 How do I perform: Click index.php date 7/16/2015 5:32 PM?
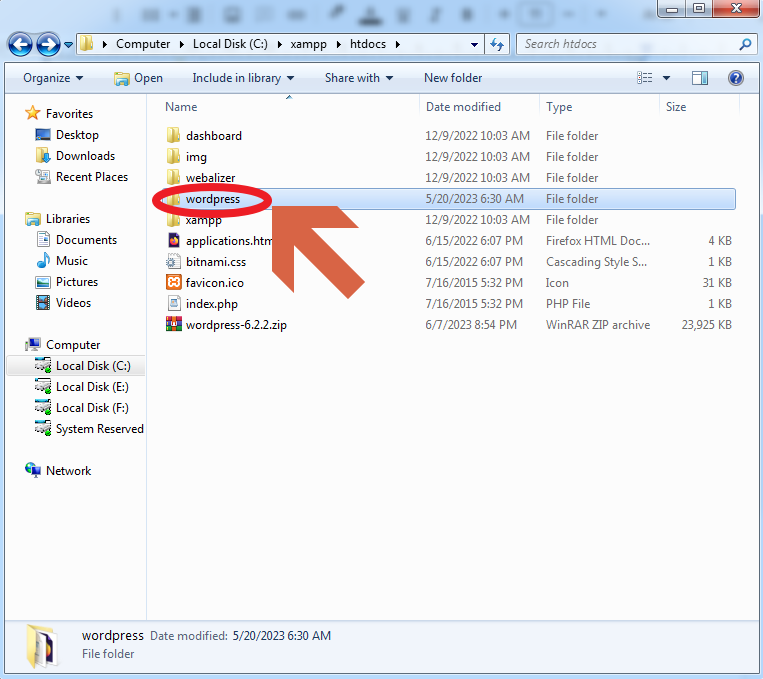pos(474,304)
